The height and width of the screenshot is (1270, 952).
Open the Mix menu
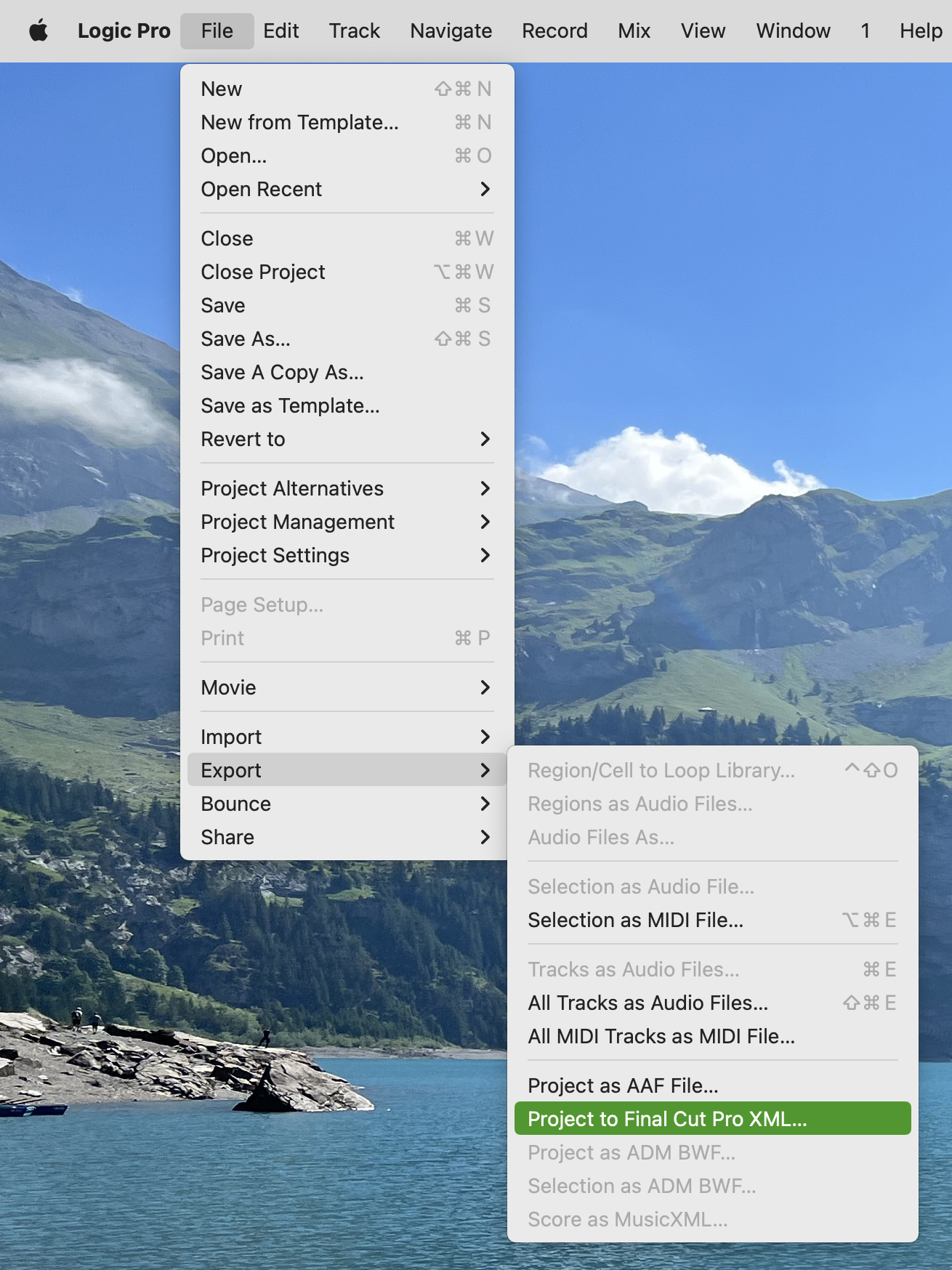[634, 31]
